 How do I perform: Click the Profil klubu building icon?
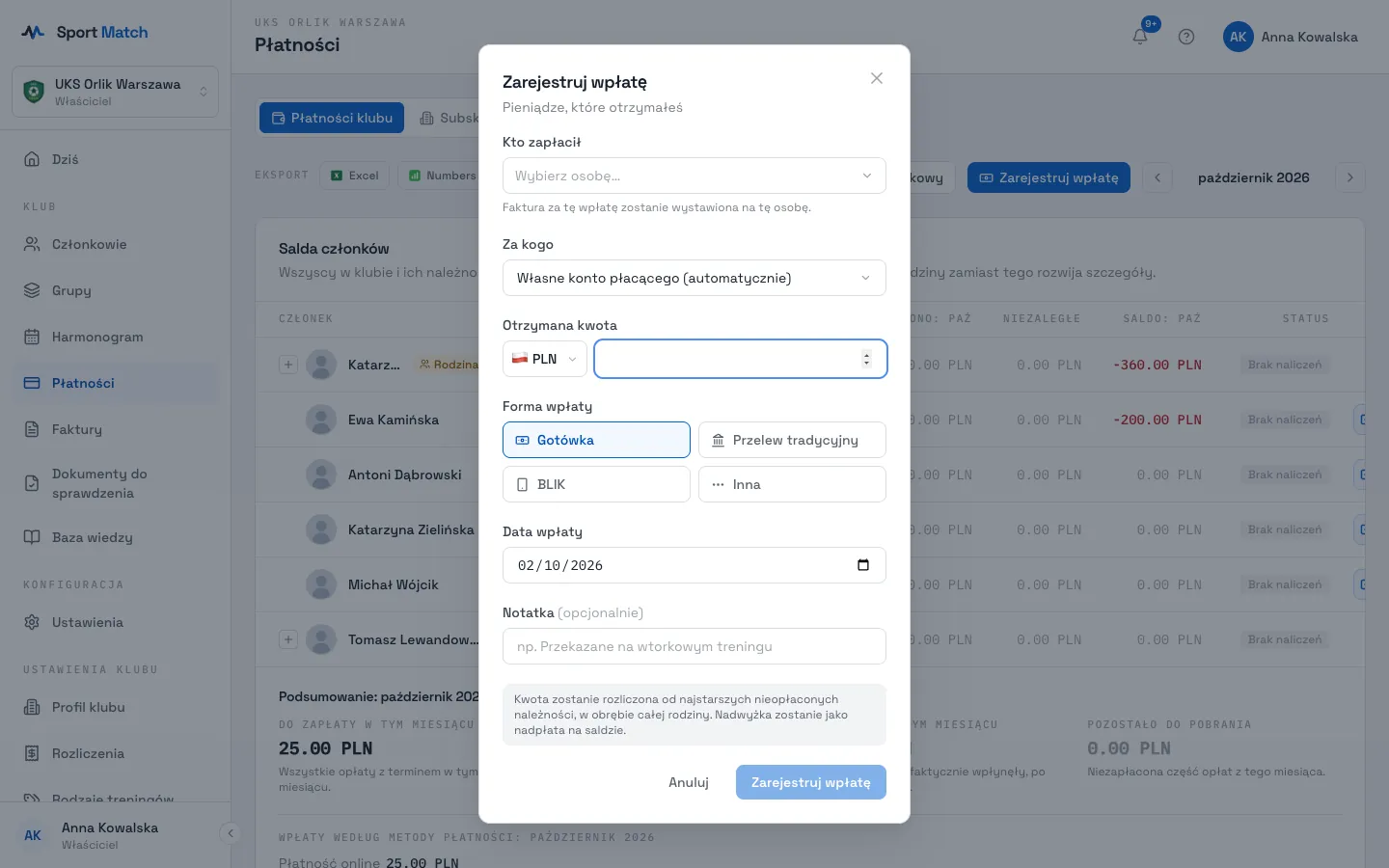click(32, 707)
